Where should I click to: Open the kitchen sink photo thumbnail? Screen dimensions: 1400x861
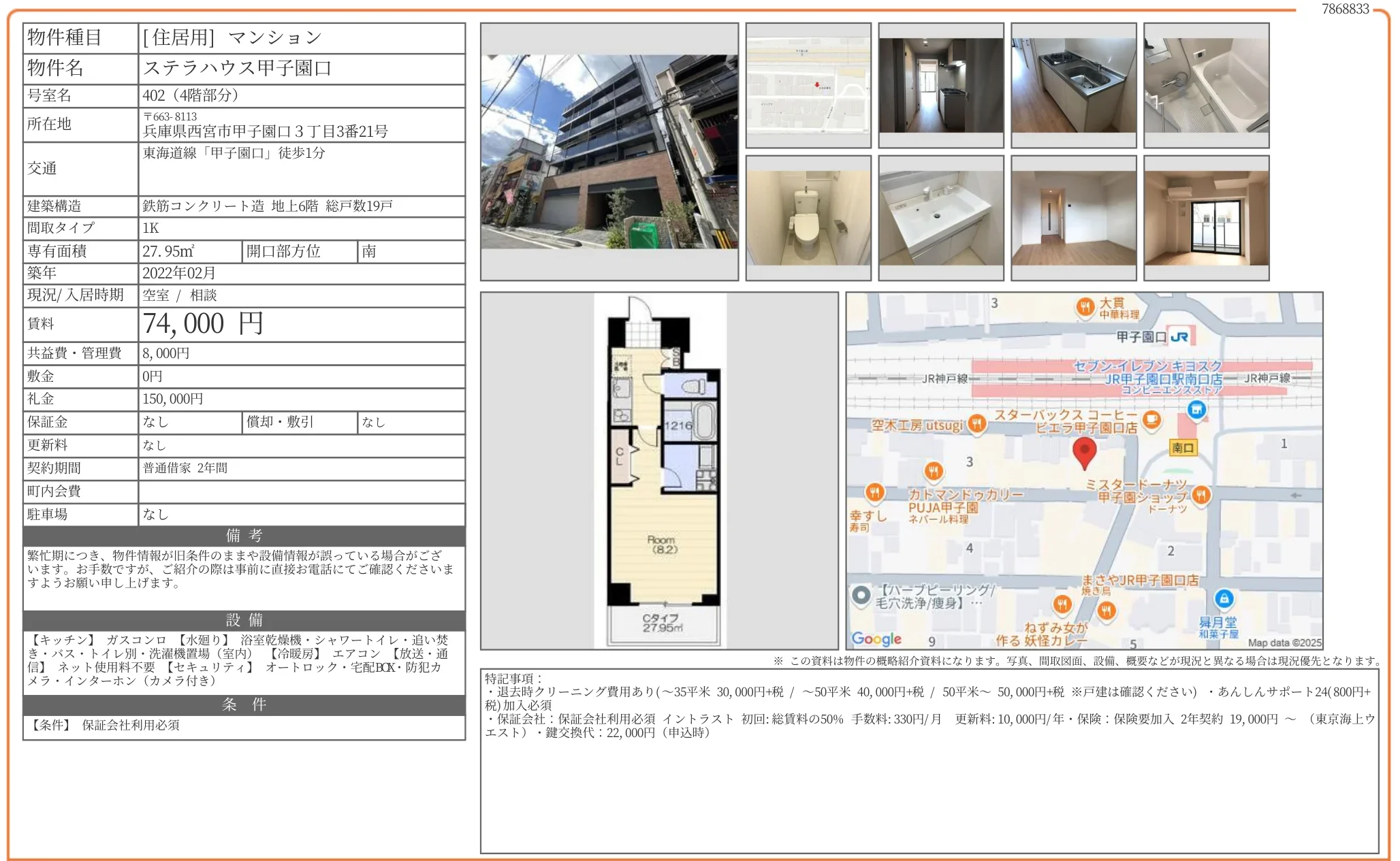(x=1073, y=86)
